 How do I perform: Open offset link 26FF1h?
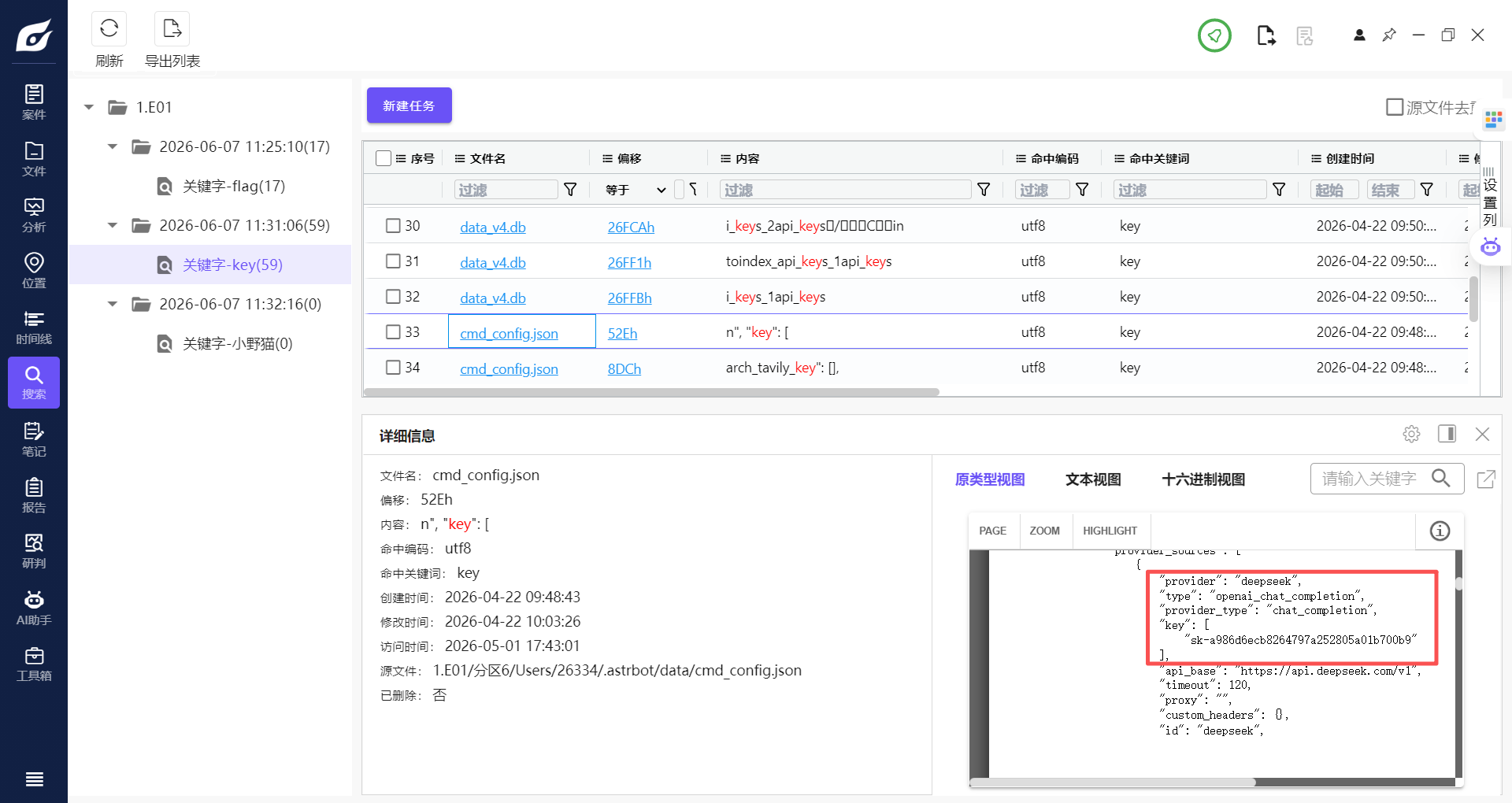click(629, 262)
